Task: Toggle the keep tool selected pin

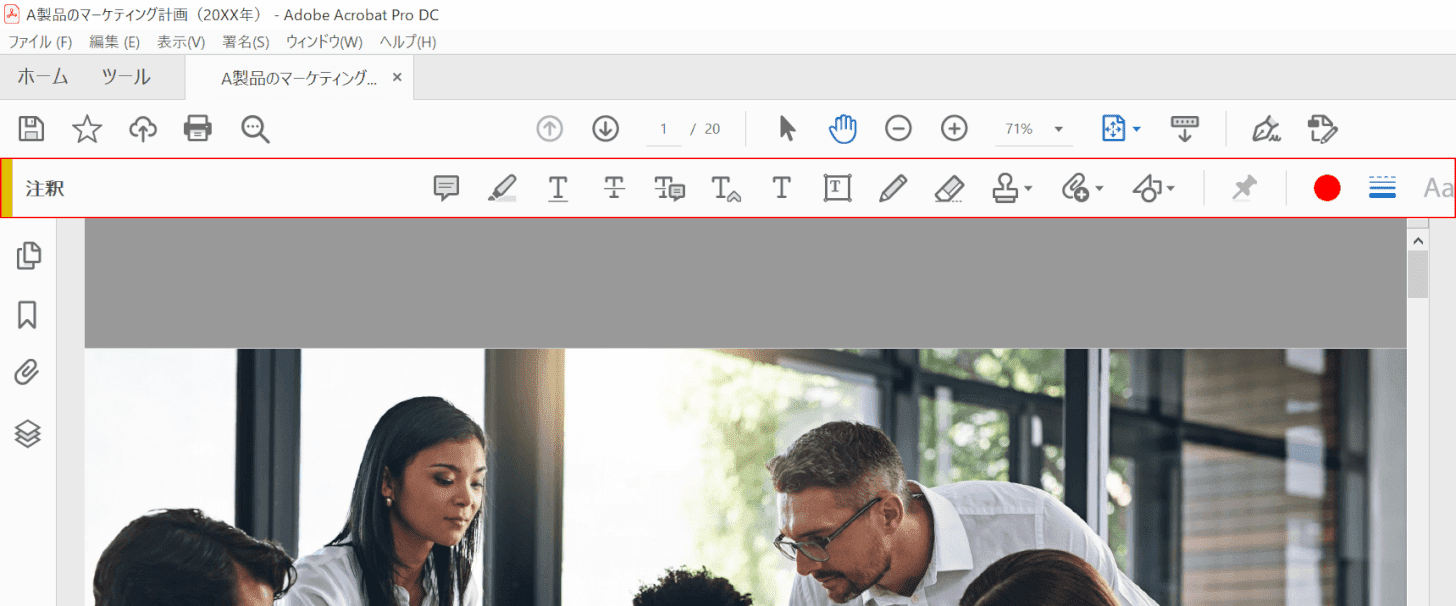Action: coord(1244,188)
